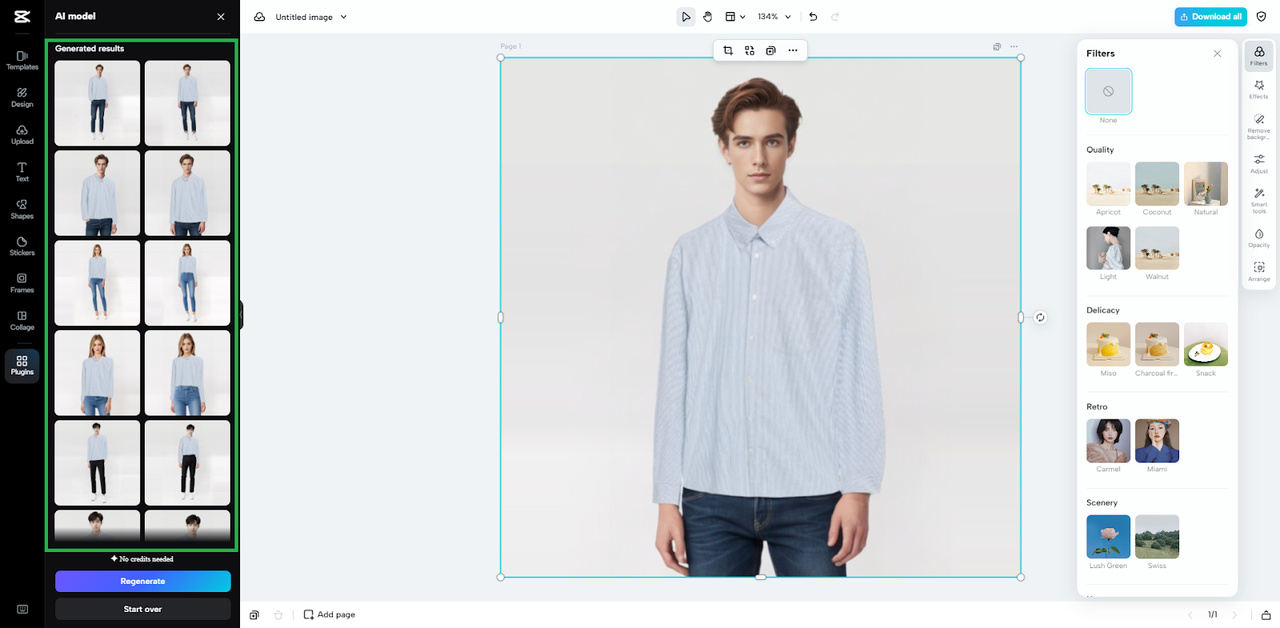Apply the Miso filter
The width and height of the screenshot is (1280, 628).
[1108, 344]
